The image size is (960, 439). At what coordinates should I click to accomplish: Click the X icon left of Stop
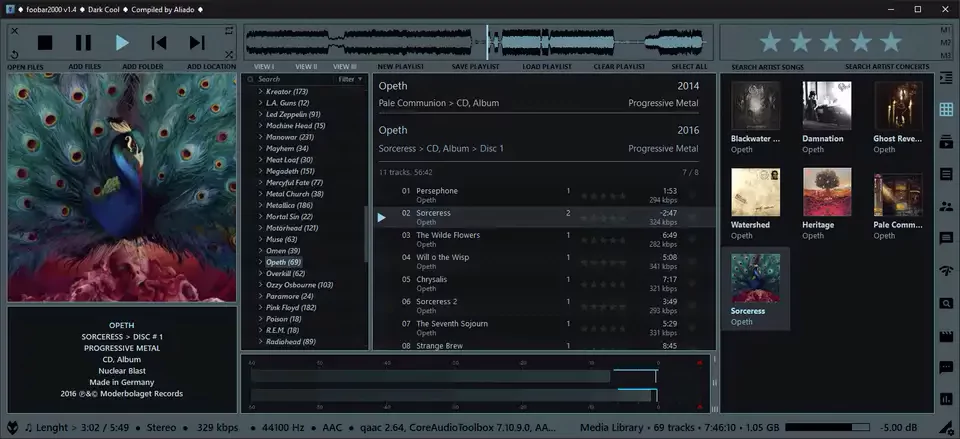(15, 31)
